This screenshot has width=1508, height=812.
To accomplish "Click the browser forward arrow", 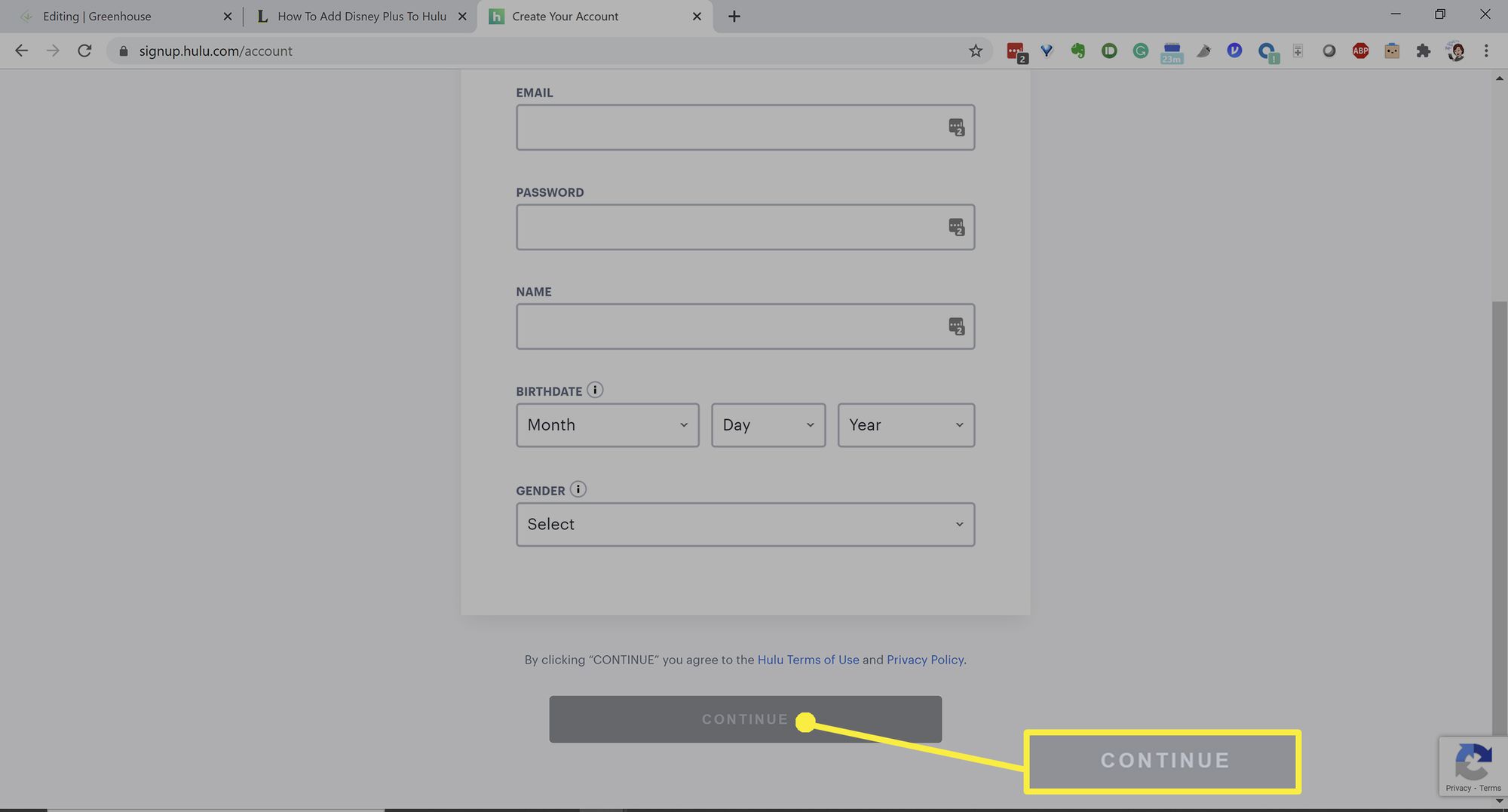I will (53, 51).
